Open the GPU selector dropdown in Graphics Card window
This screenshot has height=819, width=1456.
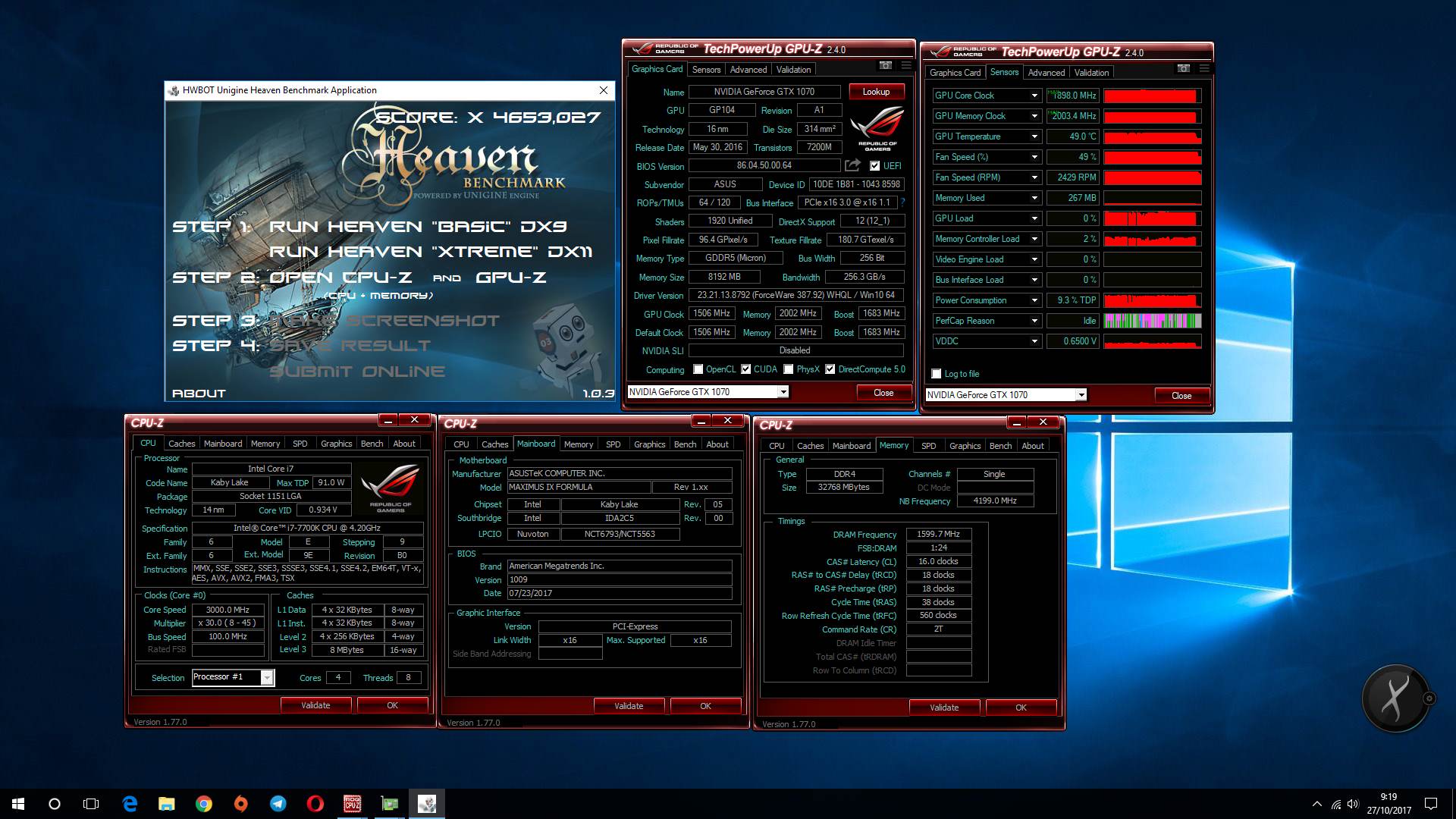(x=783, y=392)
